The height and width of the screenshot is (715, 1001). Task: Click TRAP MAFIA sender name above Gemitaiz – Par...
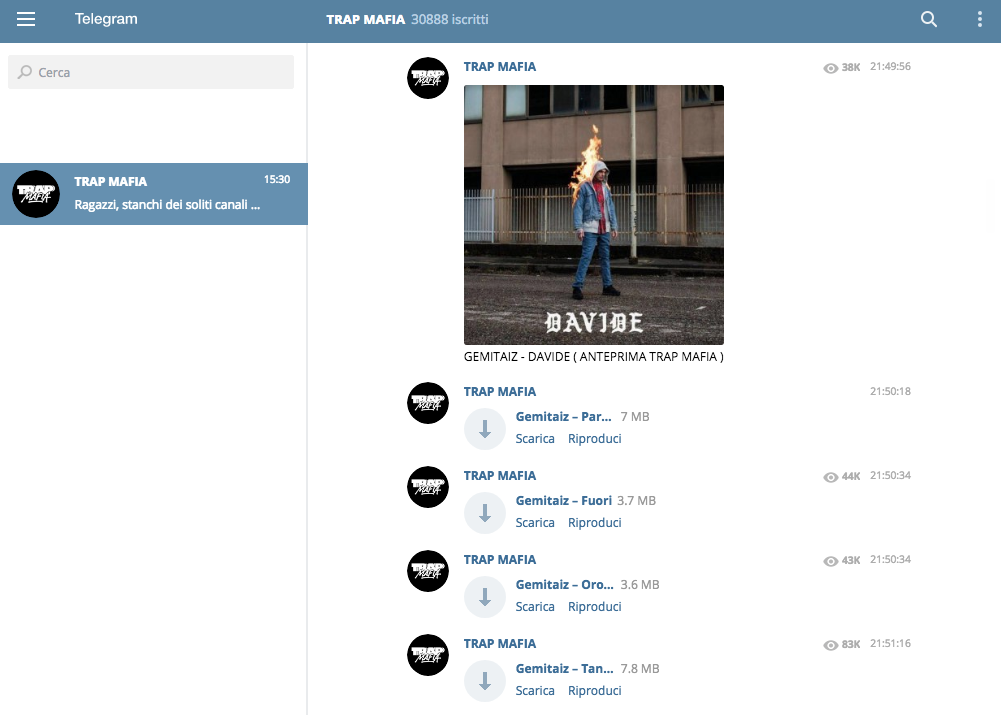pyautogui.click(x=500, y=392)
